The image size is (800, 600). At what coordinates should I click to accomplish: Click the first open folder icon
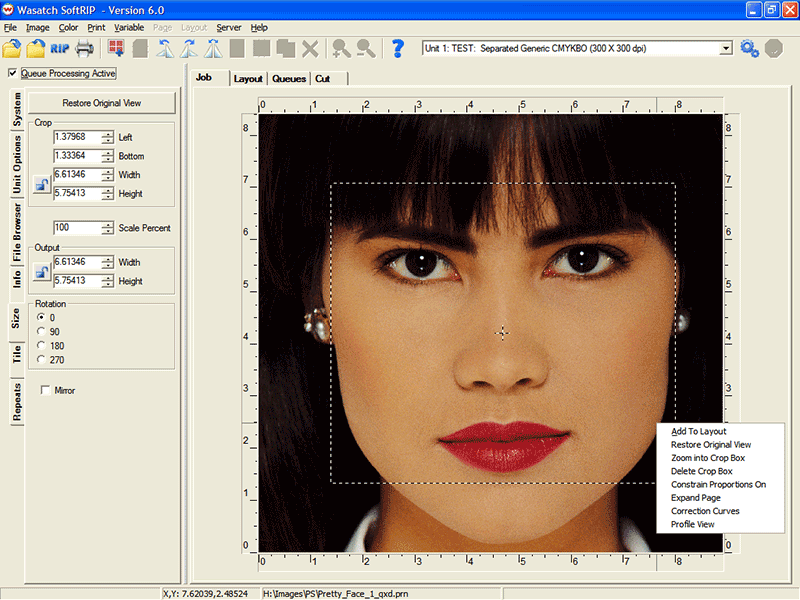(x=12, y=48)
